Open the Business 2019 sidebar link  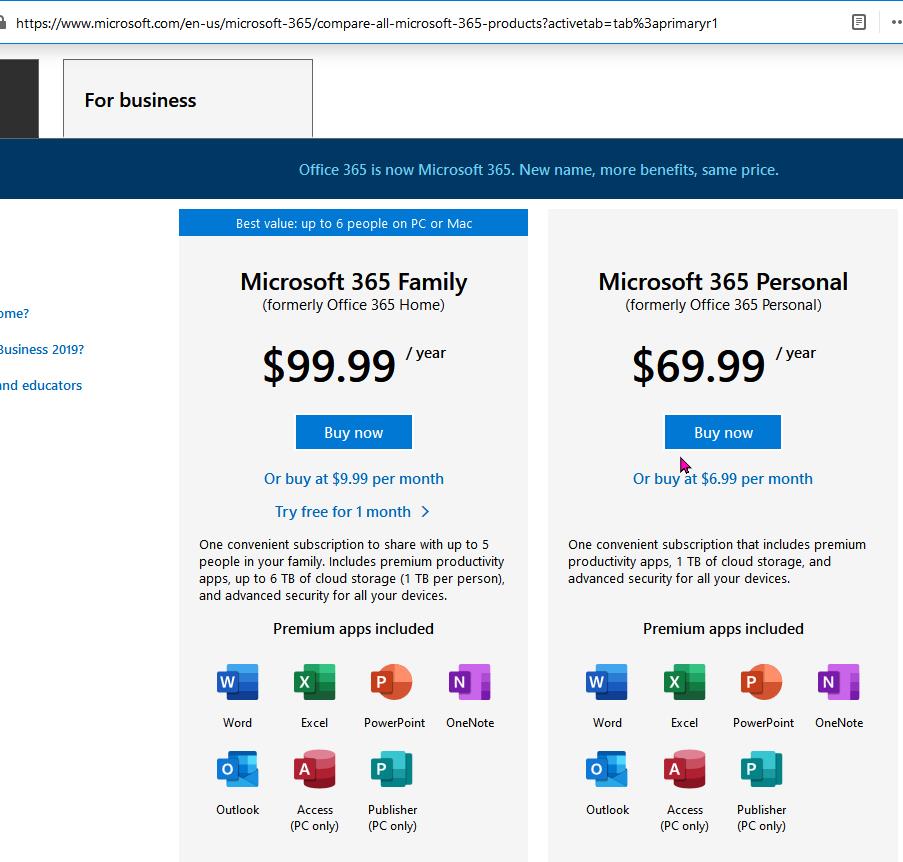pos(41,350)
